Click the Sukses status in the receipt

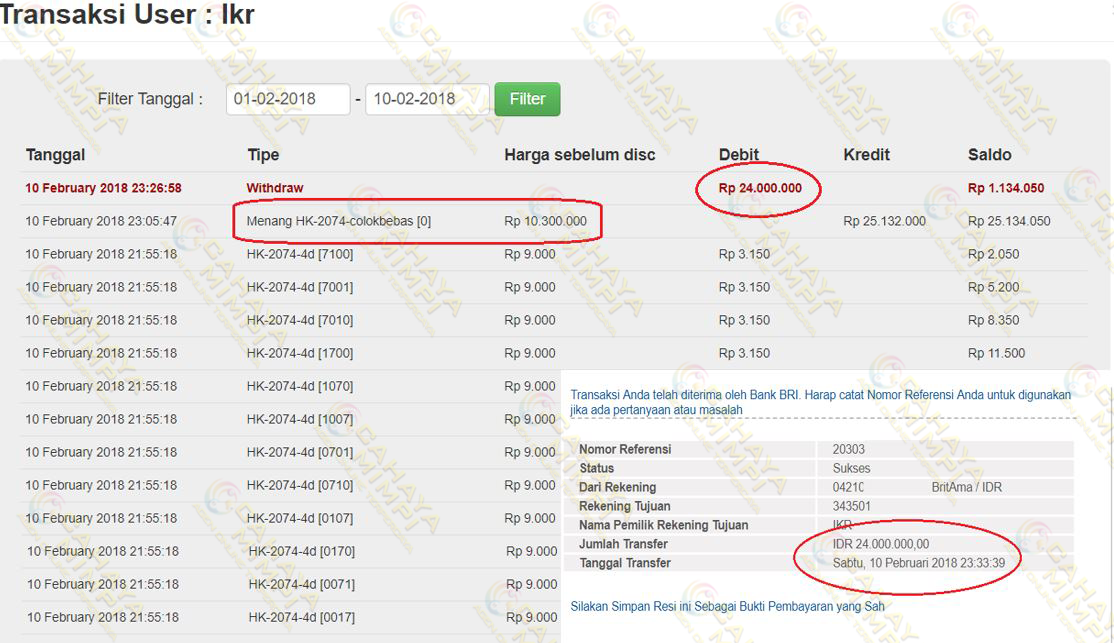(851, 468)
